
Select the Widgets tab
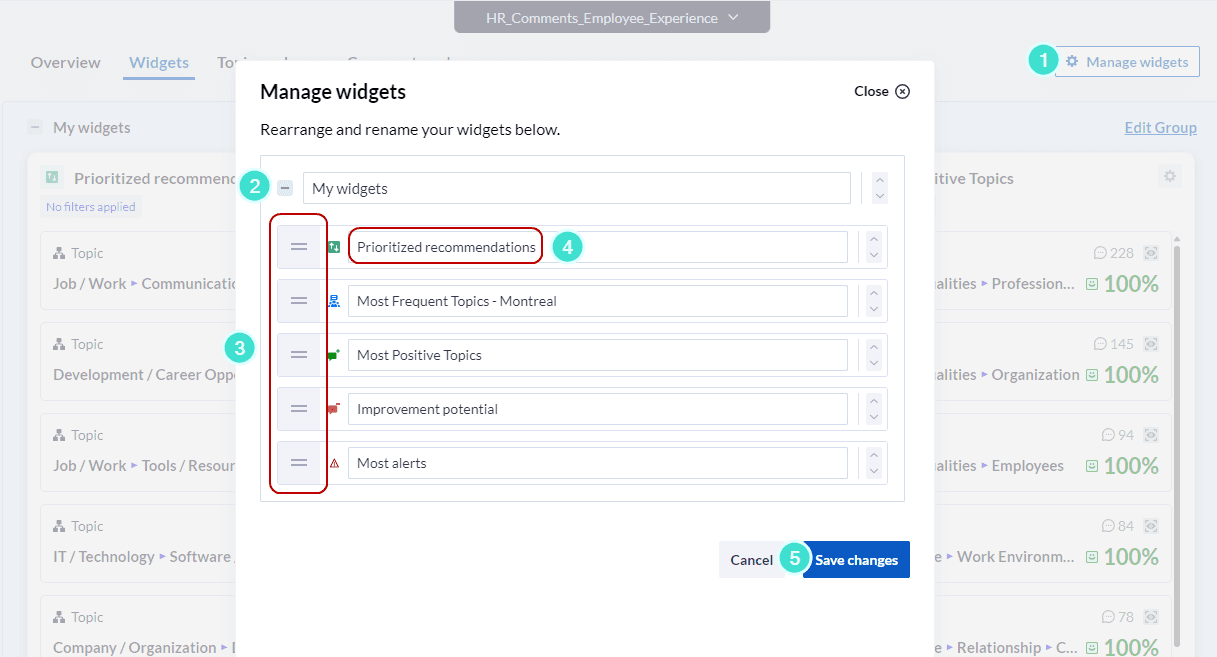pyautogui.click(x=159, y=62)
